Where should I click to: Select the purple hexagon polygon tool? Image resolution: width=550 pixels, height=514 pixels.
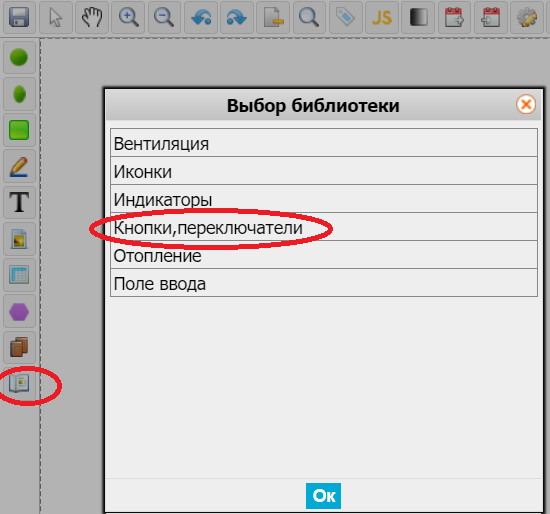[19, 311]
